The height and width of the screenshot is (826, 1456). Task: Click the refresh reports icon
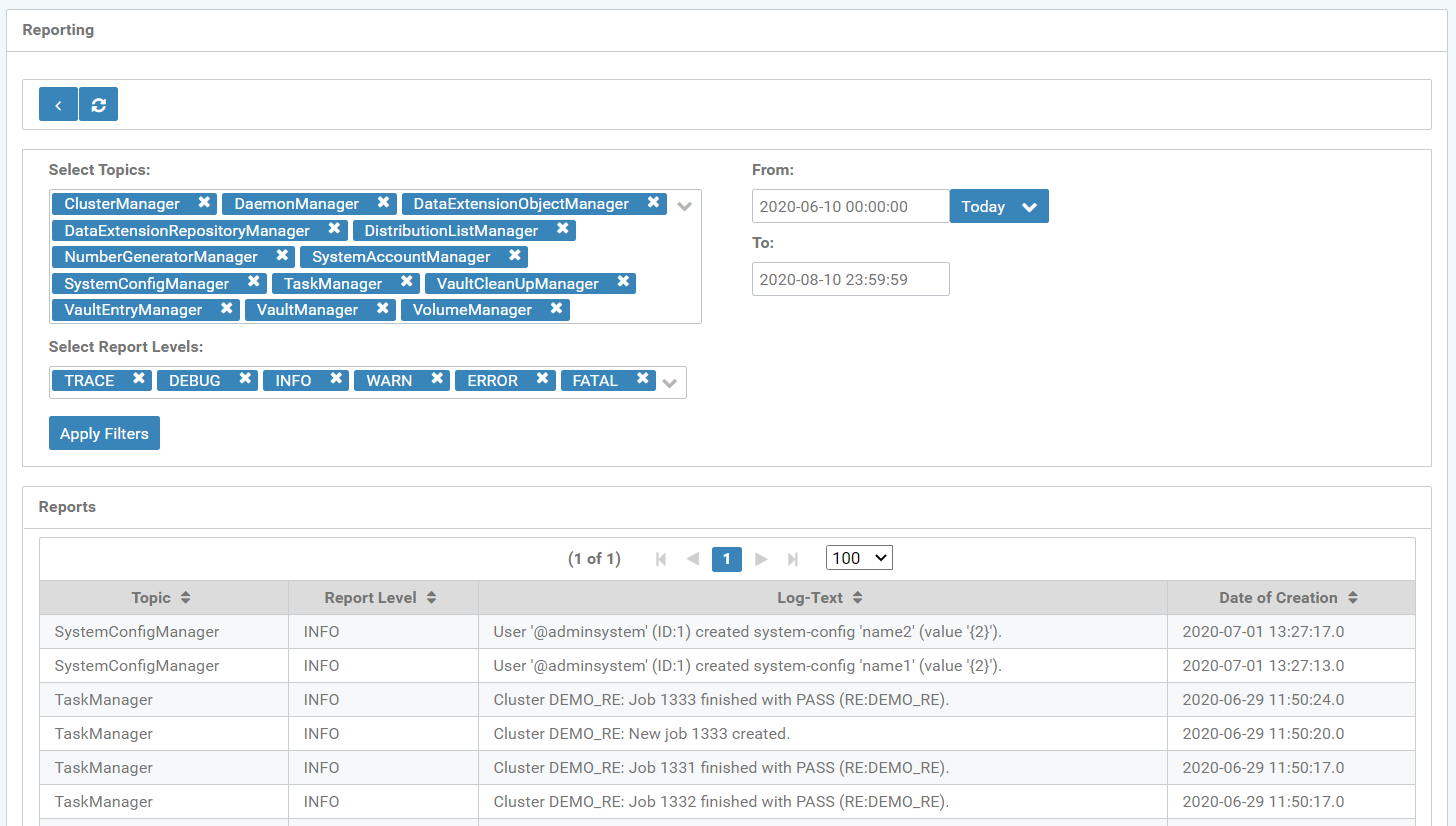(x=98, y=105)
